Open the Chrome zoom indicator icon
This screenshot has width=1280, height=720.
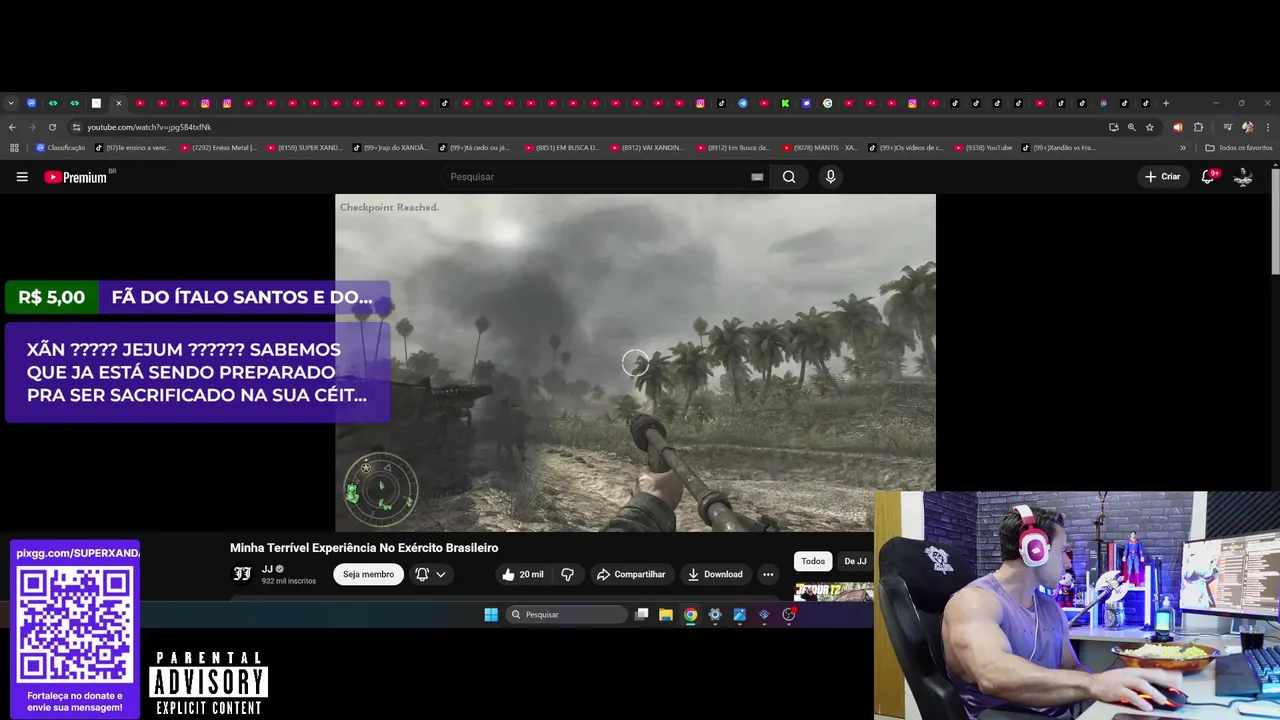point(1132,127)
